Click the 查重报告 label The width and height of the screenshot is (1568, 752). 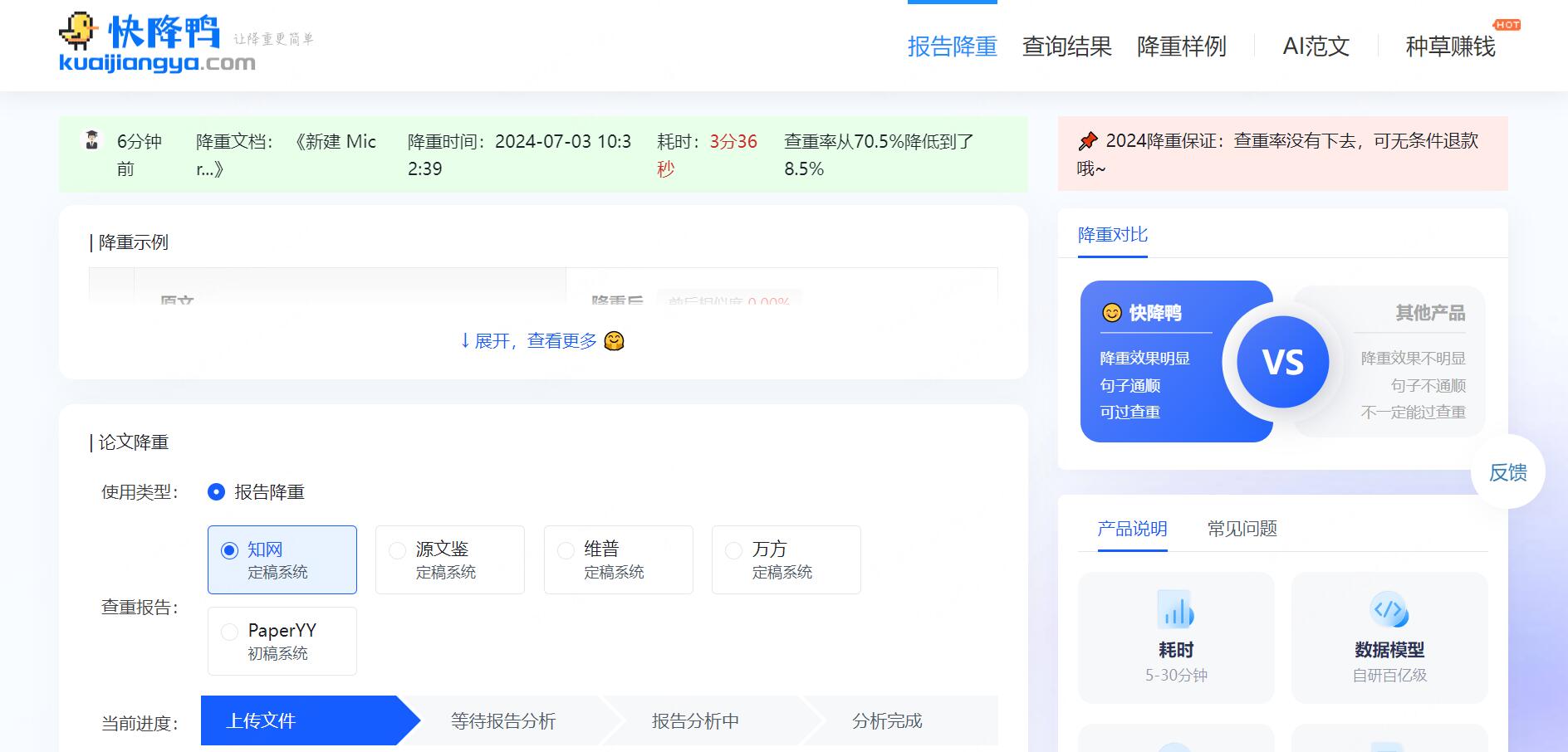pos(140,608)
